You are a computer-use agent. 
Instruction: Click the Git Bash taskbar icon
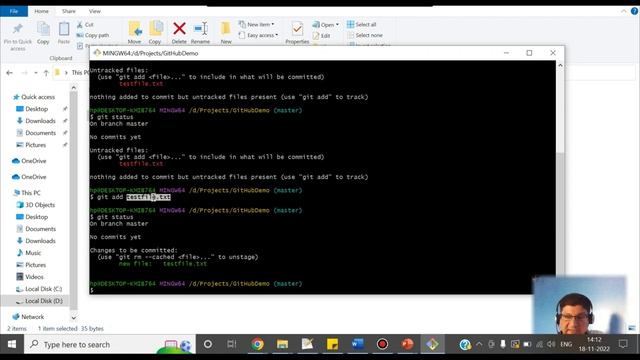tap(432, 344)
